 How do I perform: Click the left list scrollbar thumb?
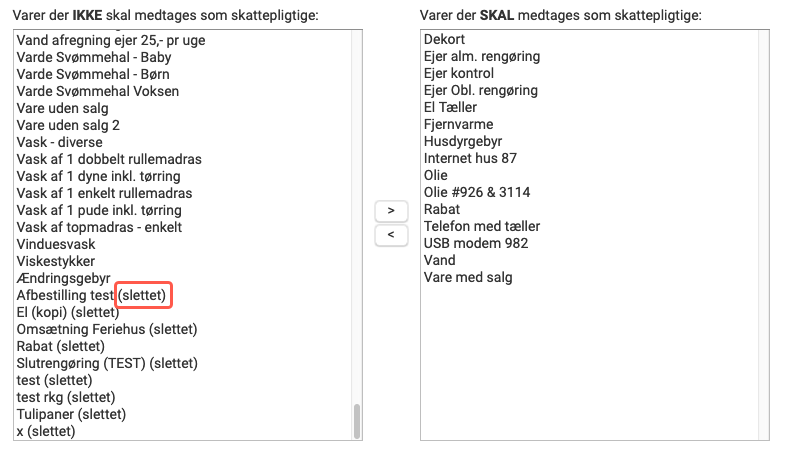point(357,421)
